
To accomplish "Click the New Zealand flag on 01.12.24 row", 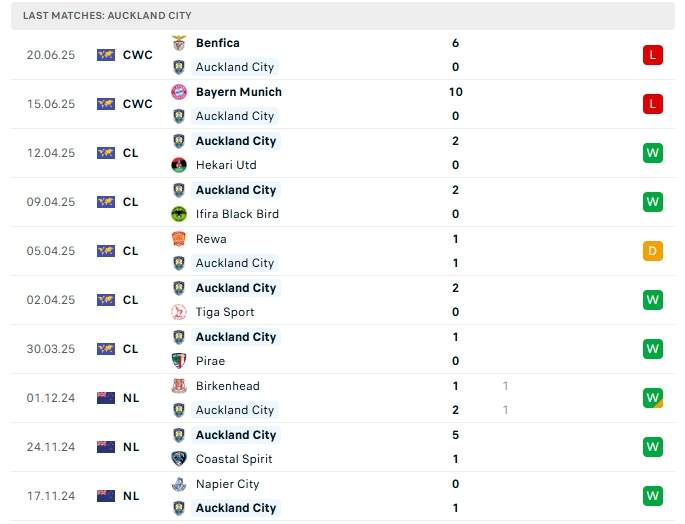I will [106, 398].
